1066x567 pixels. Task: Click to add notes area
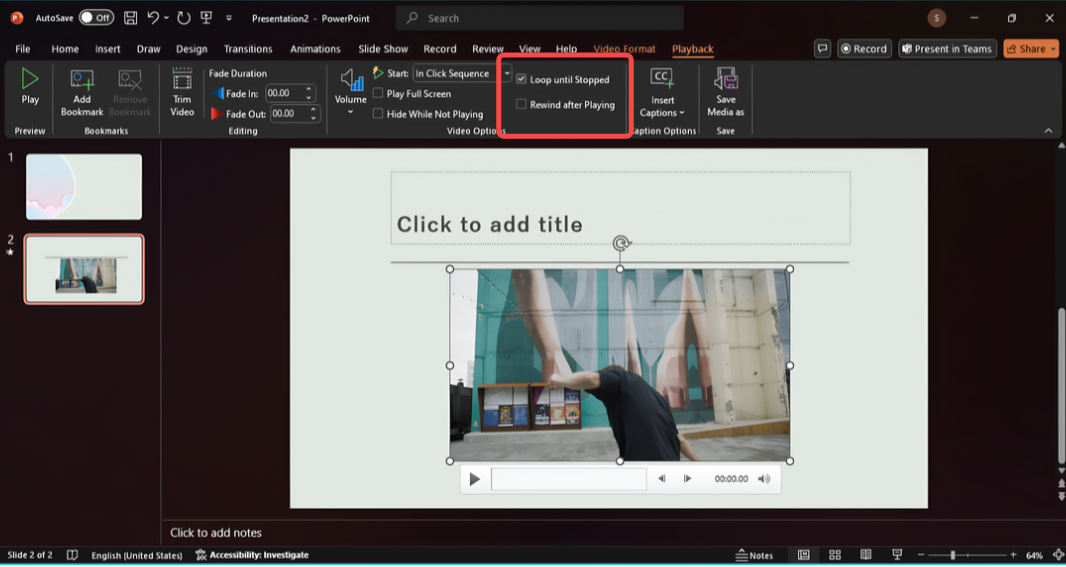click(x=216, y=532)
